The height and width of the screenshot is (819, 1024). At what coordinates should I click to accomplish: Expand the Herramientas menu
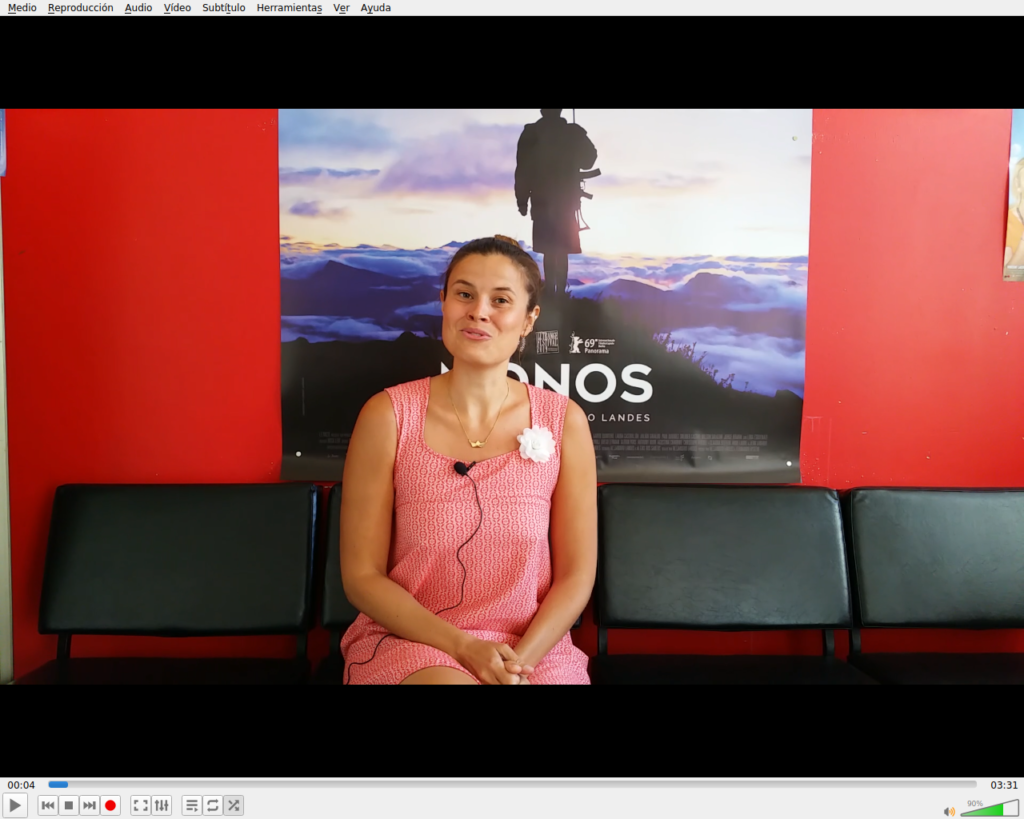tap(289, 8)
